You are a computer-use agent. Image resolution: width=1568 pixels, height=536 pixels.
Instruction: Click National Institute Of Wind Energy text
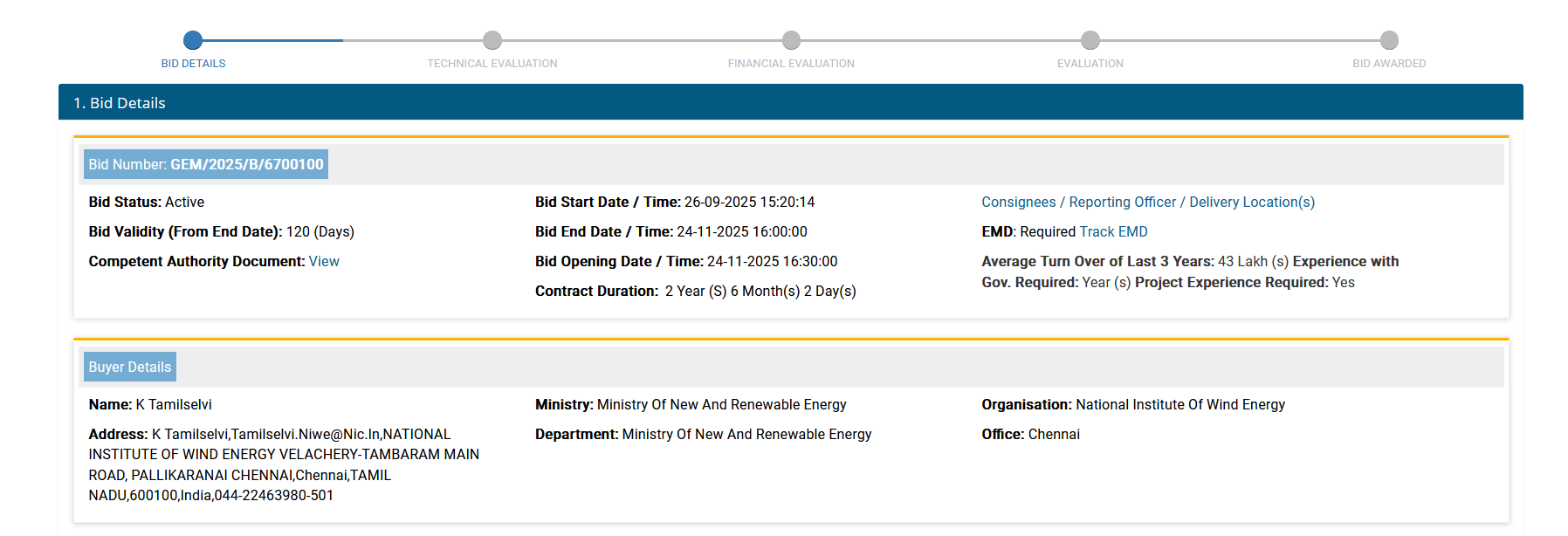1179,405
